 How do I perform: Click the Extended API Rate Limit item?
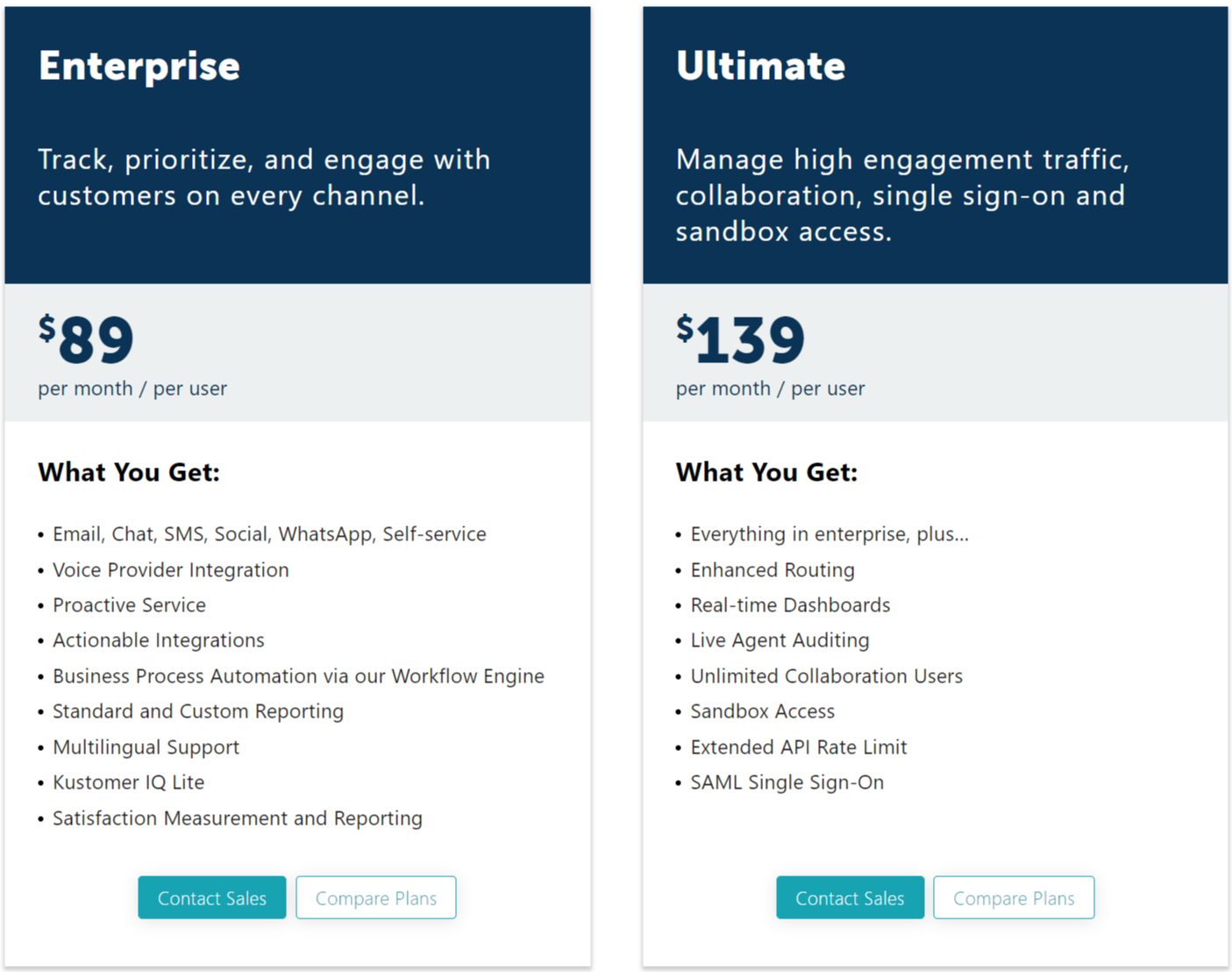point(799,747)
